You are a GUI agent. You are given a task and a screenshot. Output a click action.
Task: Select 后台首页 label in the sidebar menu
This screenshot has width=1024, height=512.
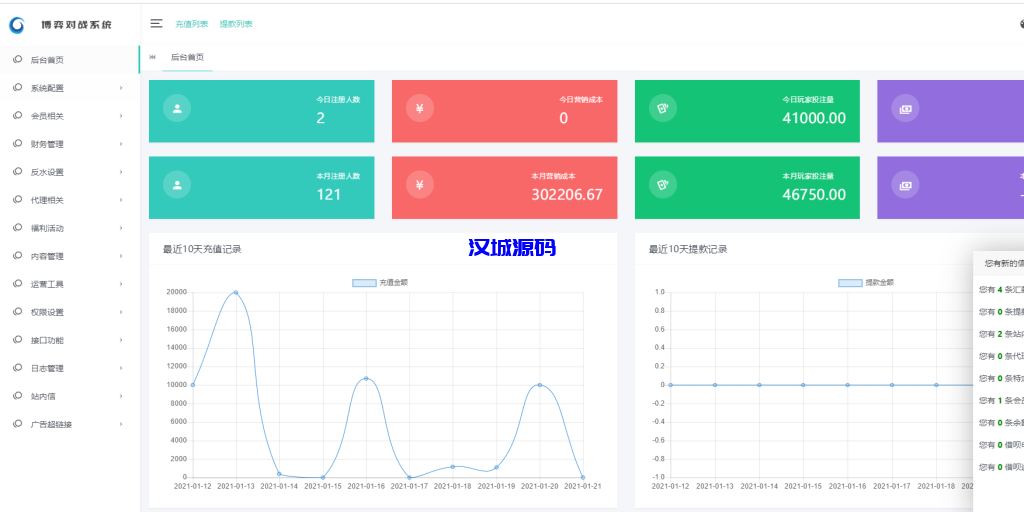[x=47, y=60]
